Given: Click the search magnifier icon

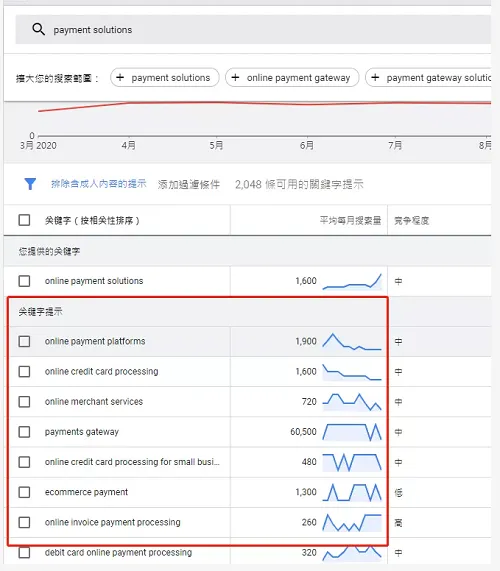Looking at the screenshot, I should pos(39,29).
